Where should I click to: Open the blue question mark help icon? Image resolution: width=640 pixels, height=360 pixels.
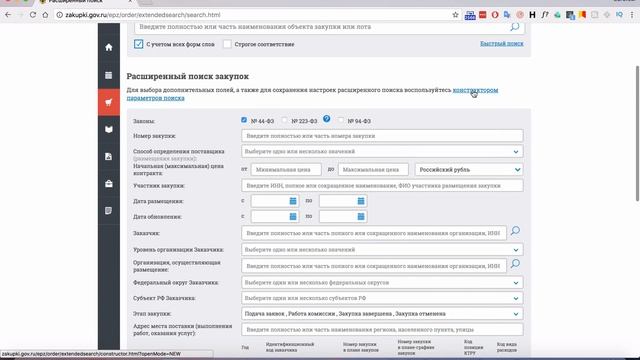point(327,119)
